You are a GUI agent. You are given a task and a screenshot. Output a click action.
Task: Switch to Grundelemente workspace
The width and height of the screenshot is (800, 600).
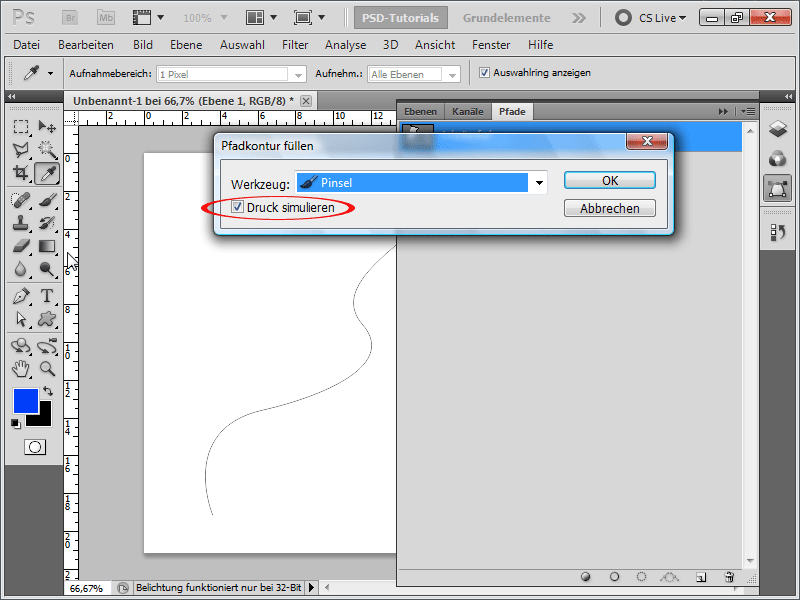click(x=506, y=18)
